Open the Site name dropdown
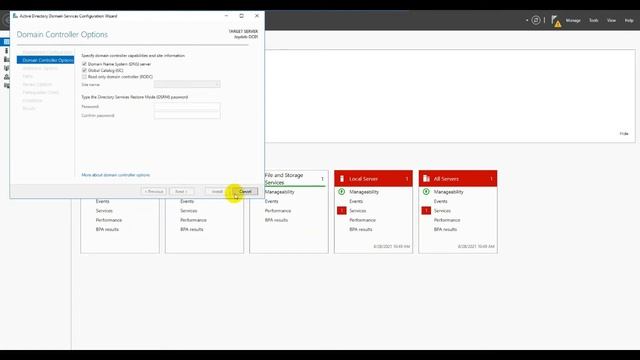The image size is (640, 360). coord(187,84)
